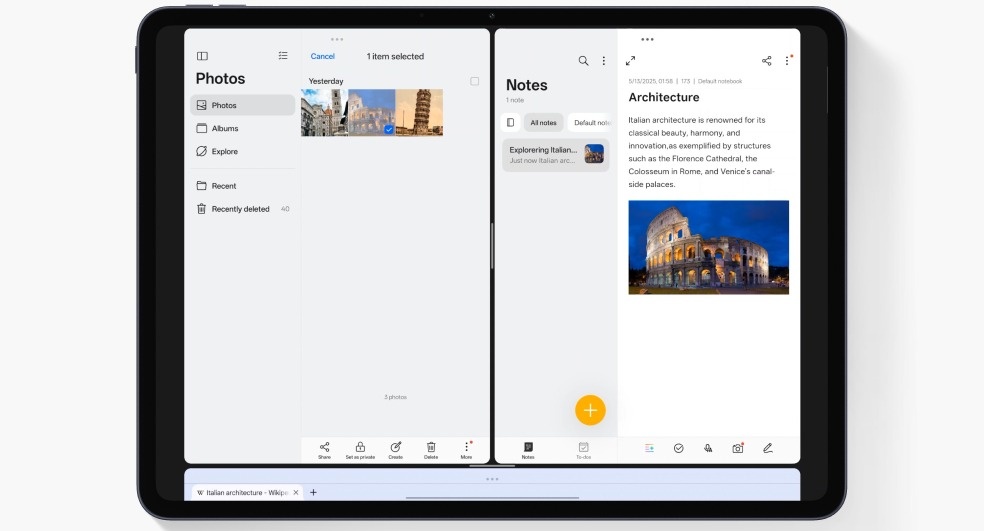Image resolution: width=984 pixels, height=531 pixels.
Task: Toggle the Photos sidebar panel
Action: pos(202,56)
